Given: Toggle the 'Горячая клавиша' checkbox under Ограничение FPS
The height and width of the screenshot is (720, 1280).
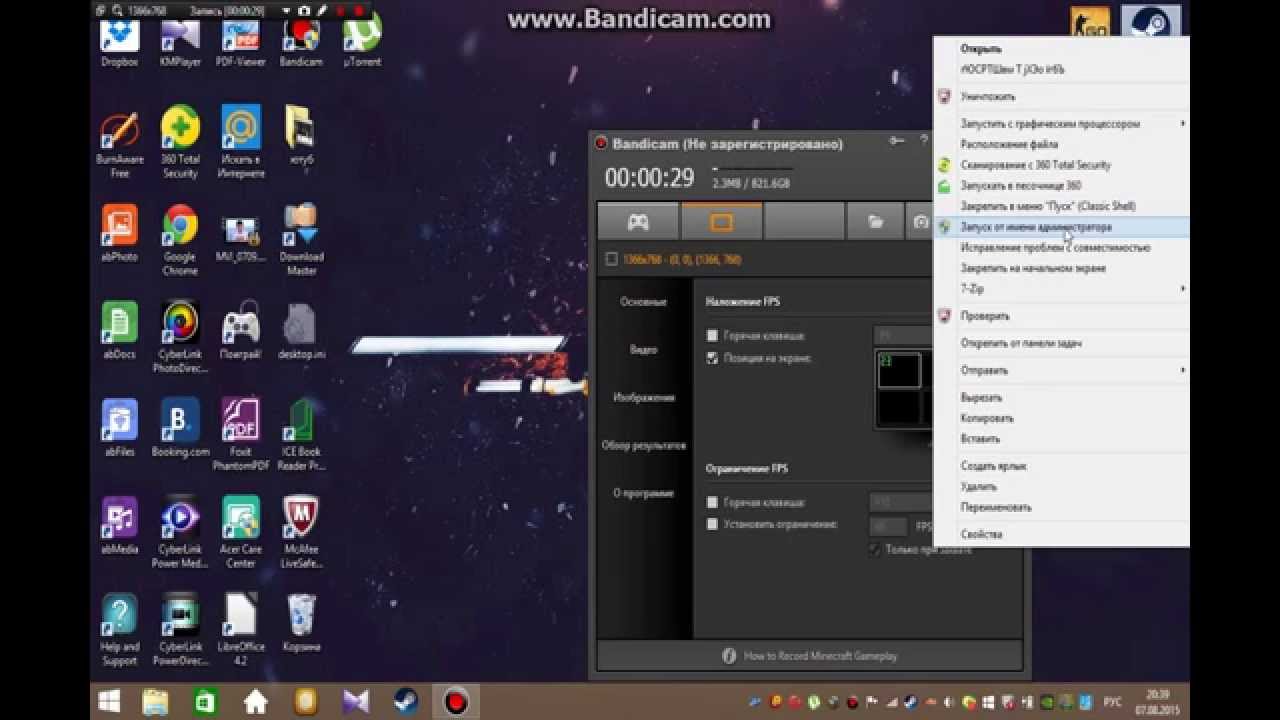Looking at the screenshot, I should click(712, 503).
